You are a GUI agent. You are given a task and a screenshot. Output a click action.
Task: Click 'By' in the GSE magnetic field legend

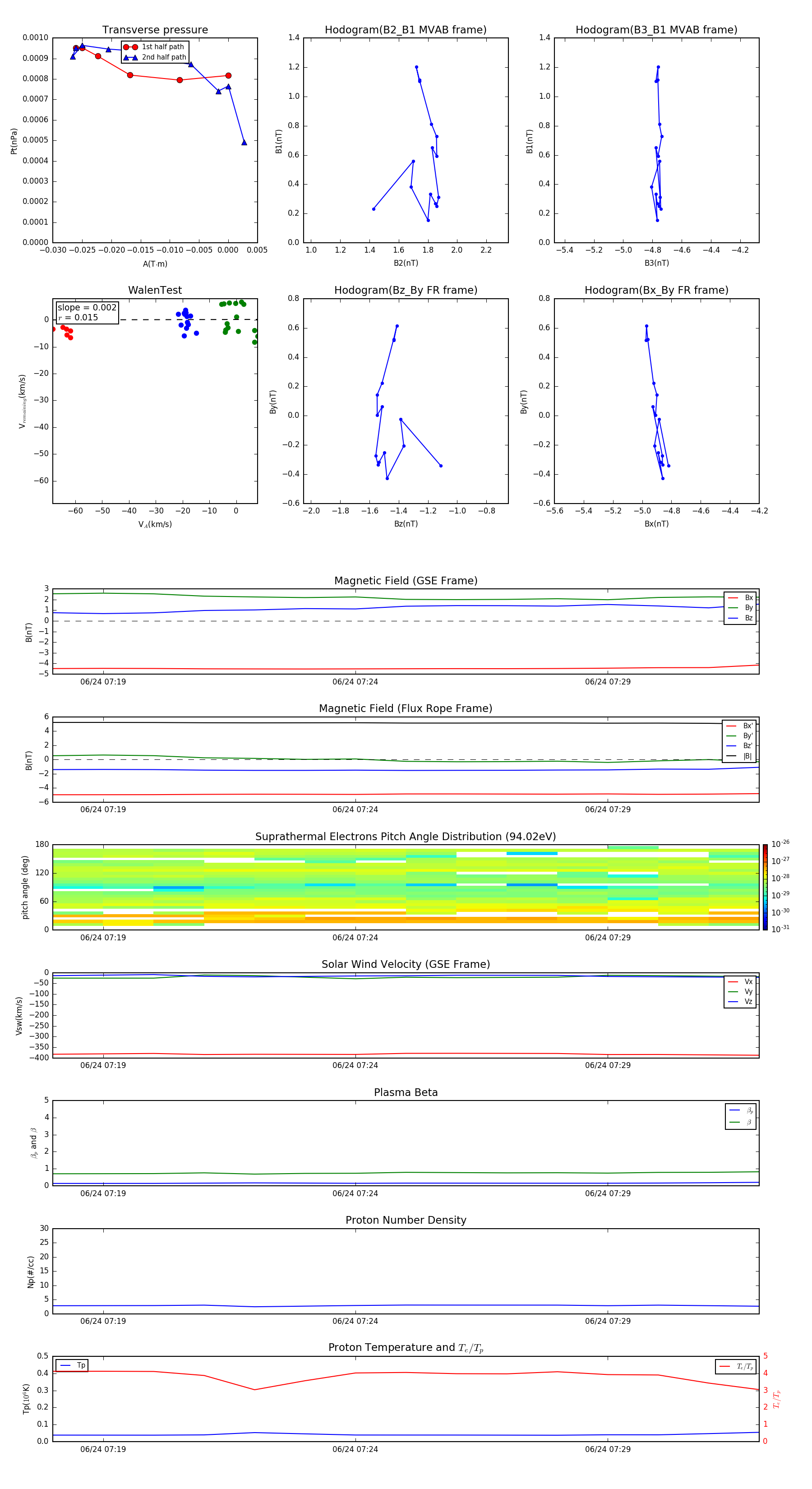[748, 607]
